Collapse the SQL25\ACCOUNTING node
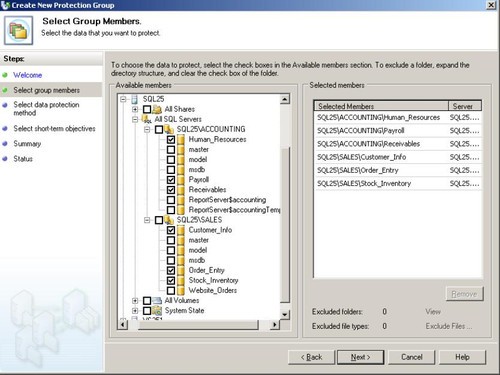This screenshot has height=375, width=500. 147,129
